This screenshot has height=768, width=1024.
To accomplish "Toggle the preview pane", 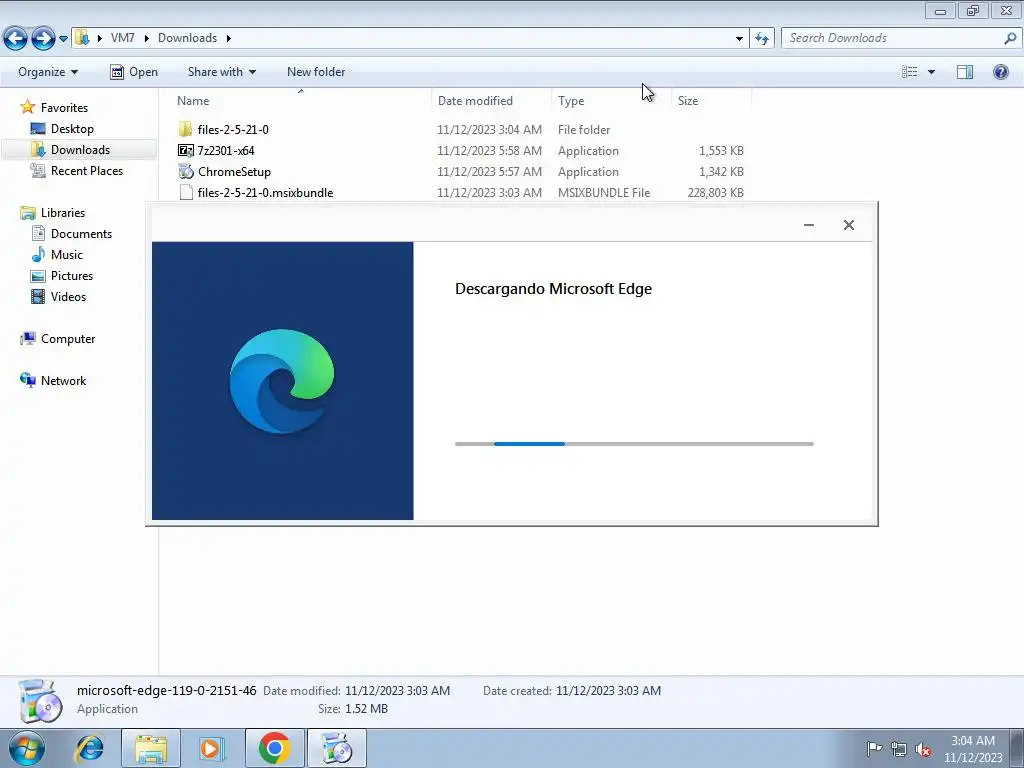I will tap(965, 72).
